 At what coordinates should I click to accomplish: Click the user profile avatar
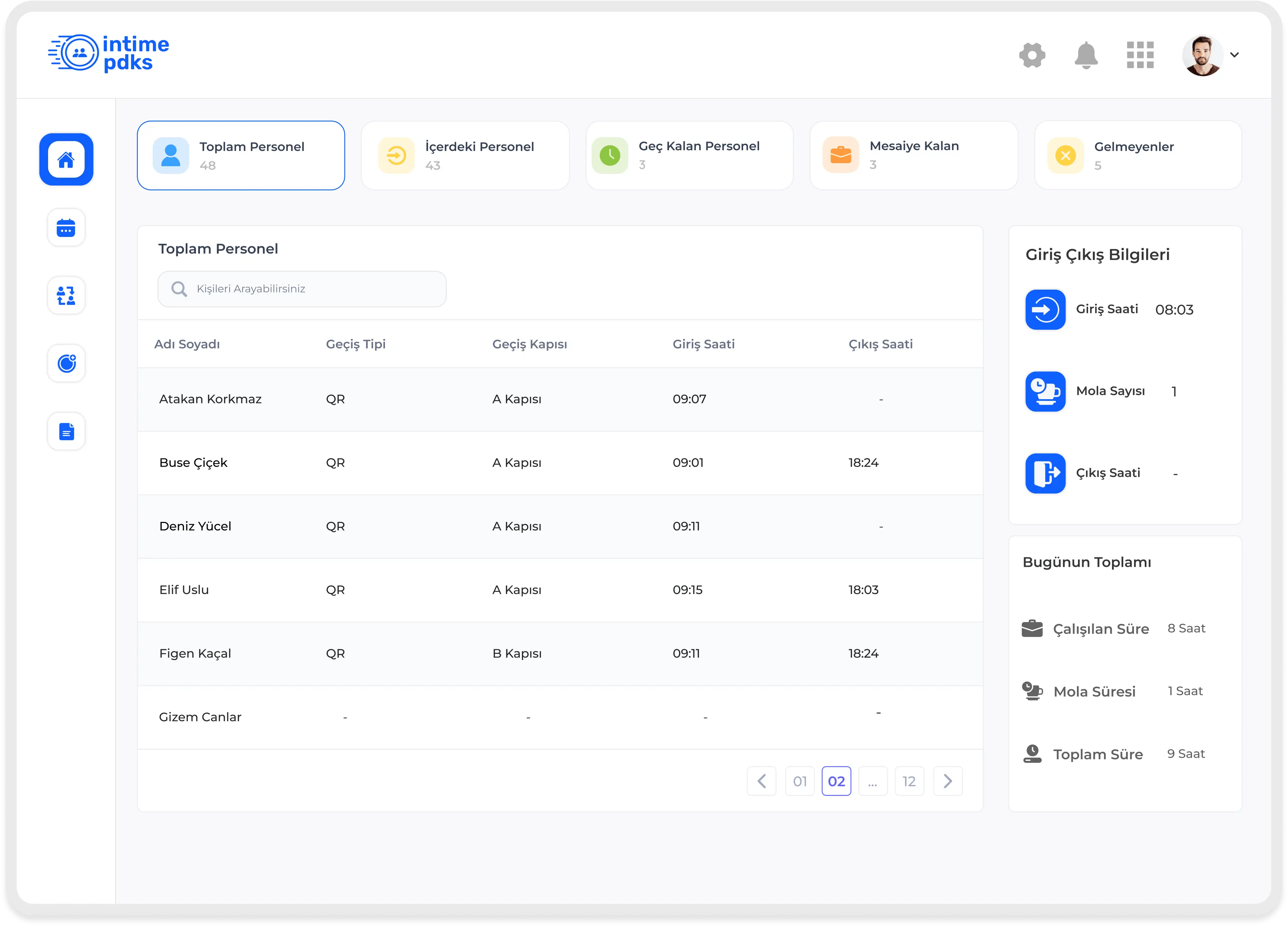point(1202,55)
